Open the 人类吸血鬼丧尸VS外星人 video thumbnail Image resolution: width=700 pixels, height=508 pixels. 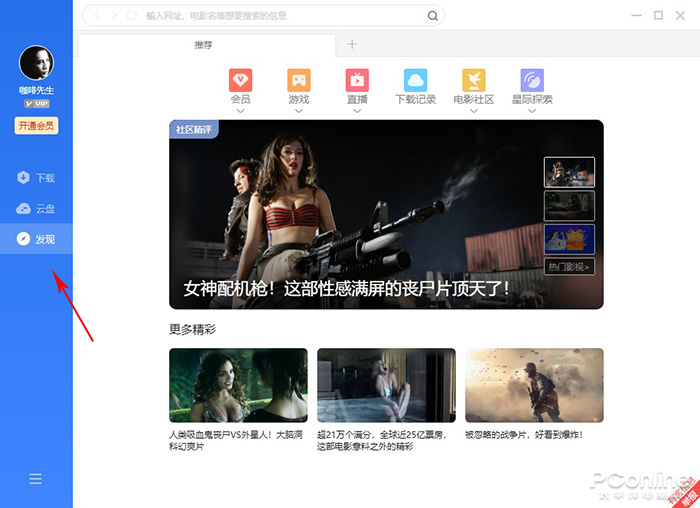point(238,386)
